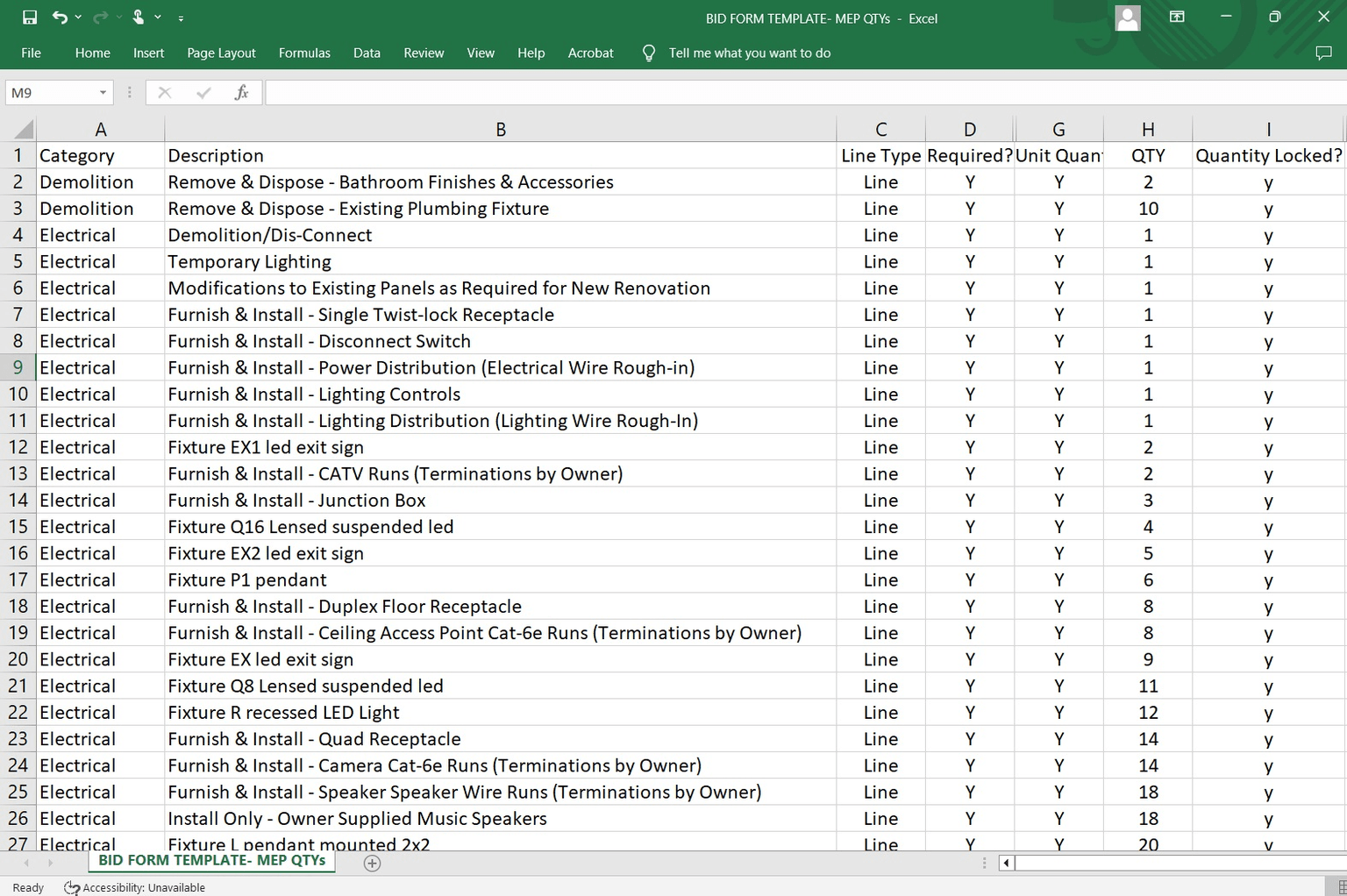Select the BID FORM TEMPLATE- MEP QTYs sheet tab
The image size is (1347, 896).
pos(212,861)
